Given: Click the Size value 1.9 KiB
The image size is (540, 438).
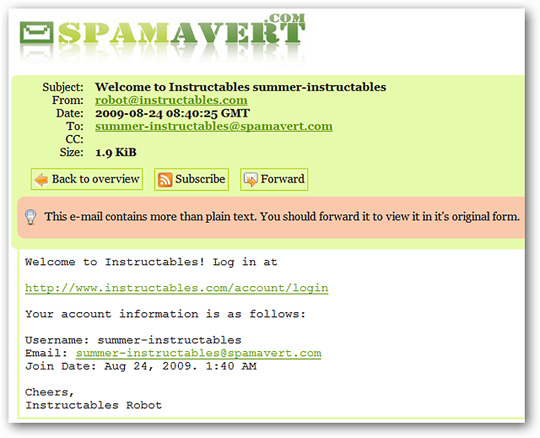Looking at the screenshot, I should coord(116,152).
